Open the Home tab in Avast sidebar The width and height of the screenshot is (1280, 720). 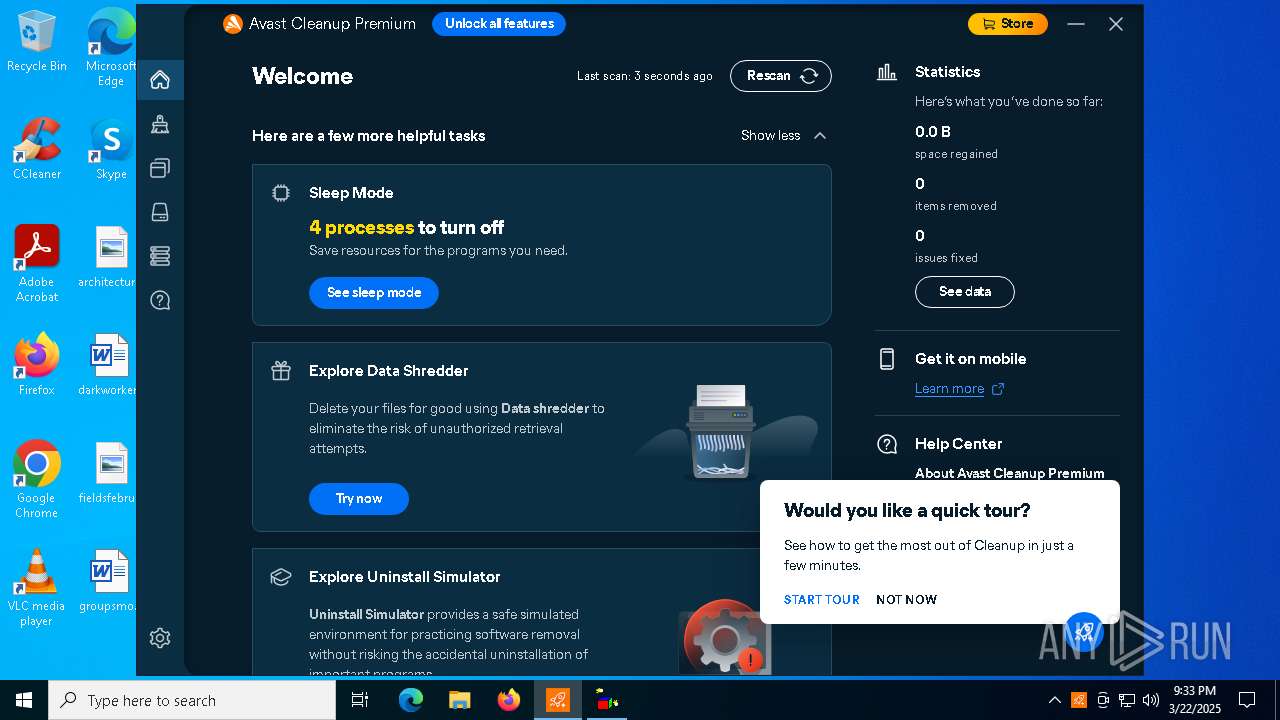pyautogui.click(x=160, y=80)
